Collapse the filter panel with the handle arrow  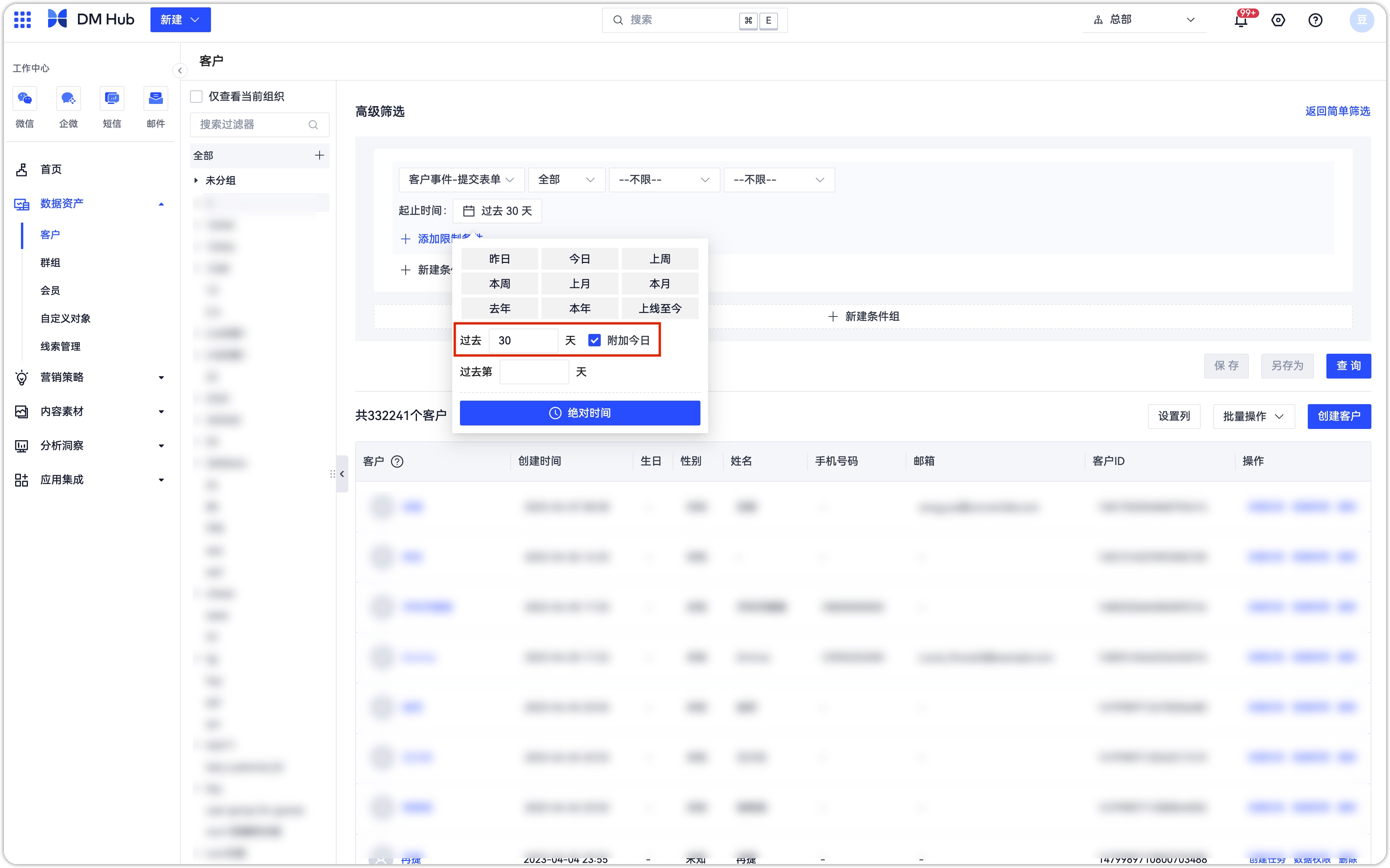tap(342, 474)
